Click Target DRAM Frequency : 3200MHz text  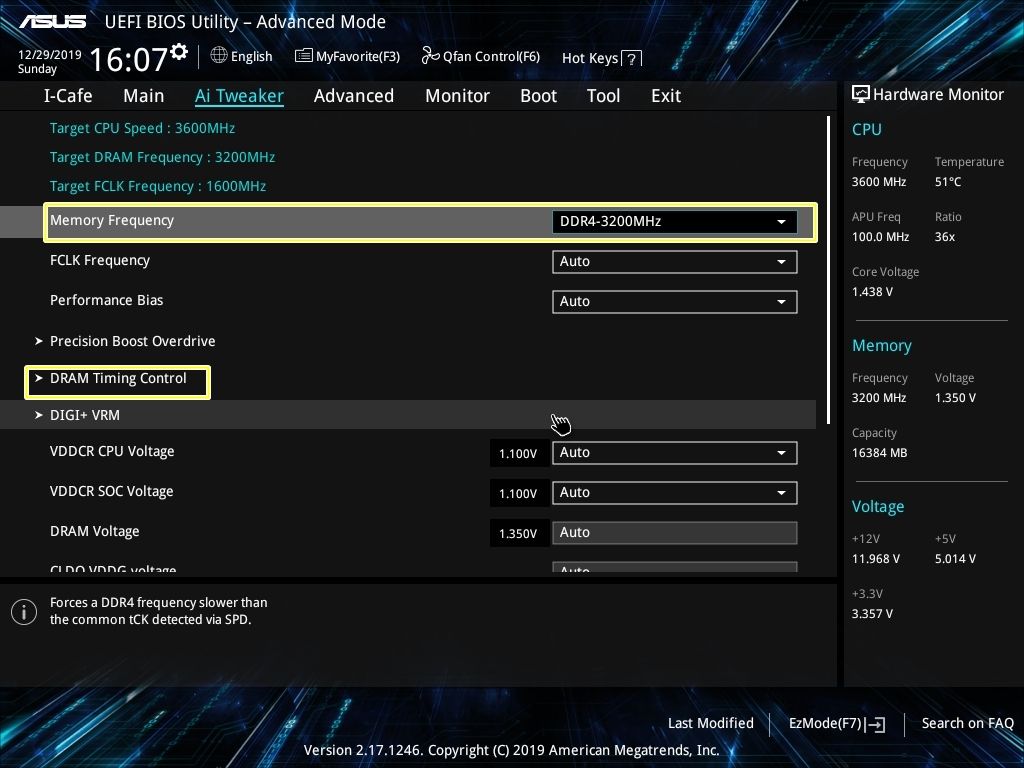[162, 157]
